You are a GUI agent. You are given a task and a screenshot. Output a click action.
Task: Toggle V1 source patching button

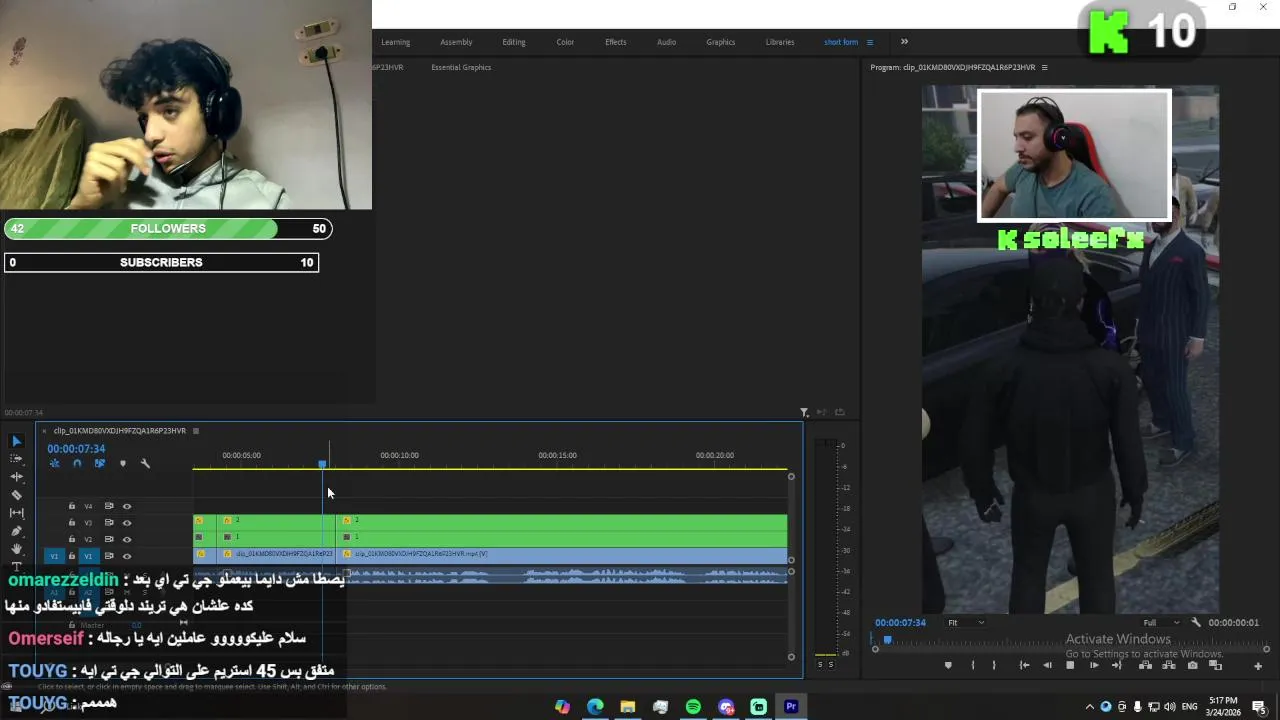[54, 556]
